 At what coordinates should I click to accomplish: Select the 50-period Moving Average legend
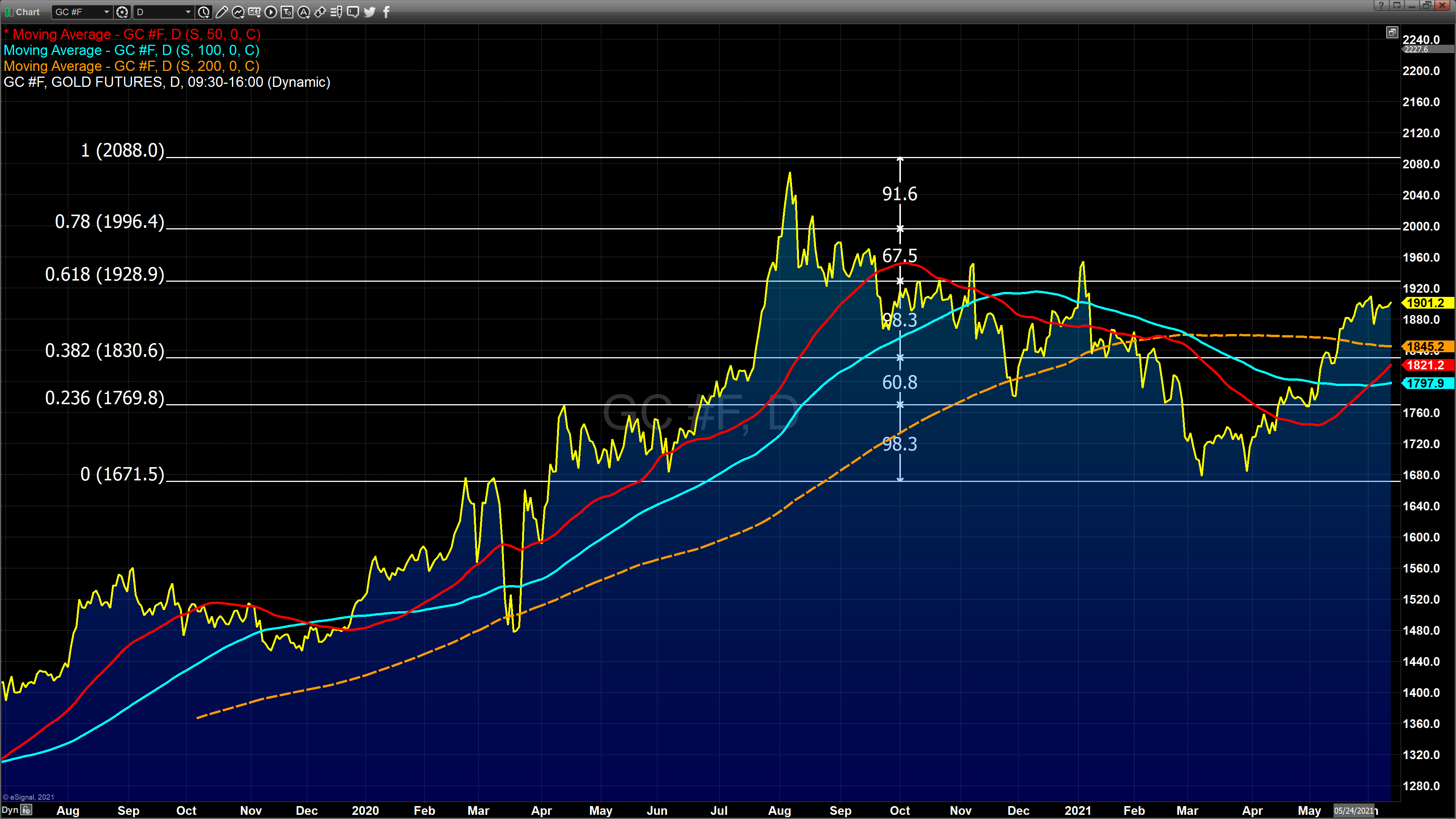(x=132, y=35)
